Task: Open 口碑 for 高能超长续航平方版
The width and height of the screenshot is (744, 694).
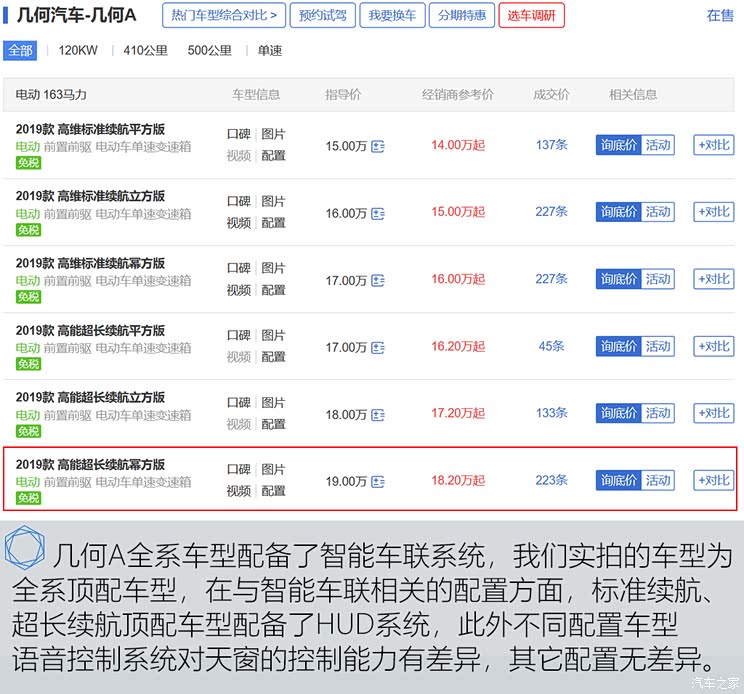Action: pyautogui.click(x=239, y=336)
